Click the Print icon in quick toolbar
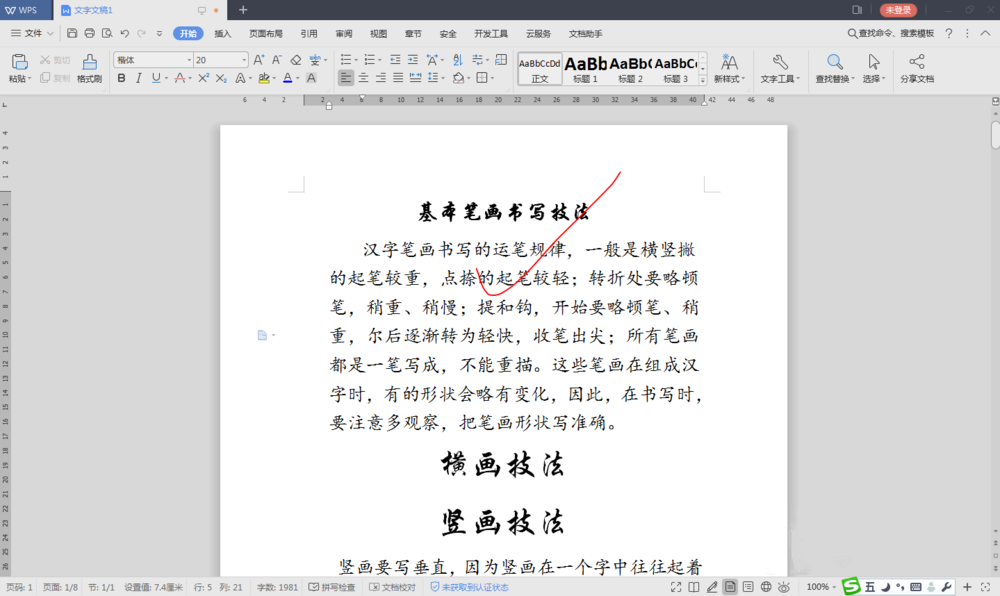The image size is (1000, 596). tap(89, 33)
